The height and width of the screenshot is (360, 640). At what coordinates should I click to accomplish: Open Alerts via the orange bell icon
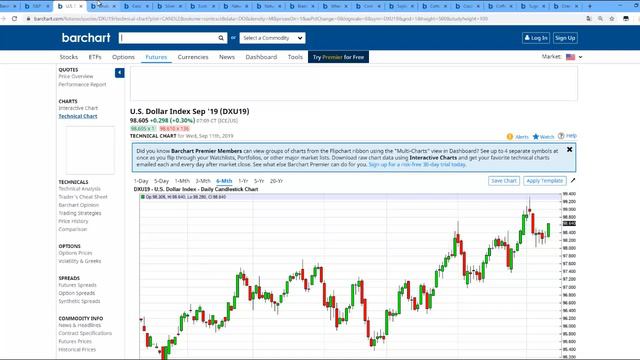click(510, 137)
